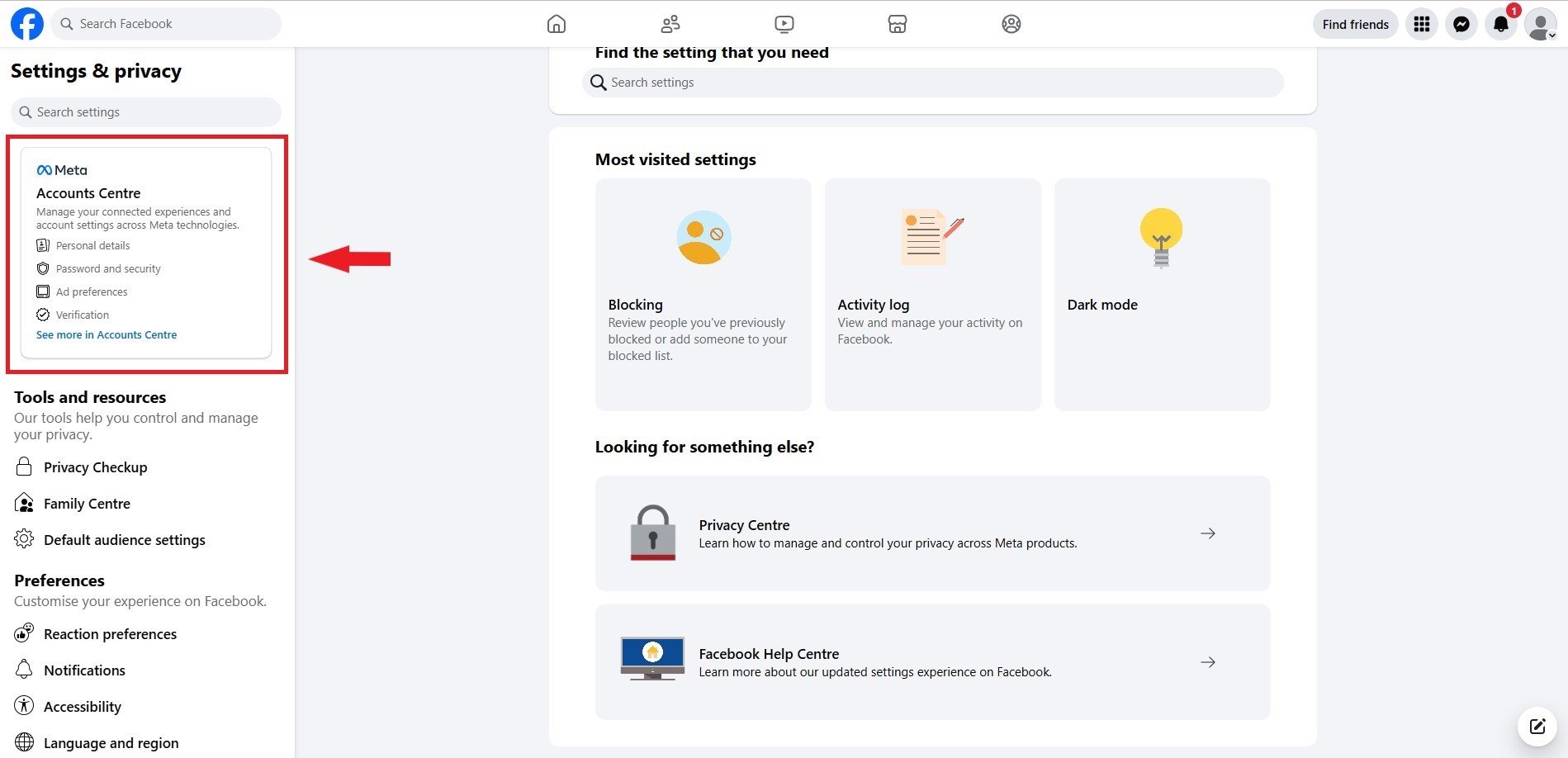
Task: Click the main Search settings field
Action: 933,83
